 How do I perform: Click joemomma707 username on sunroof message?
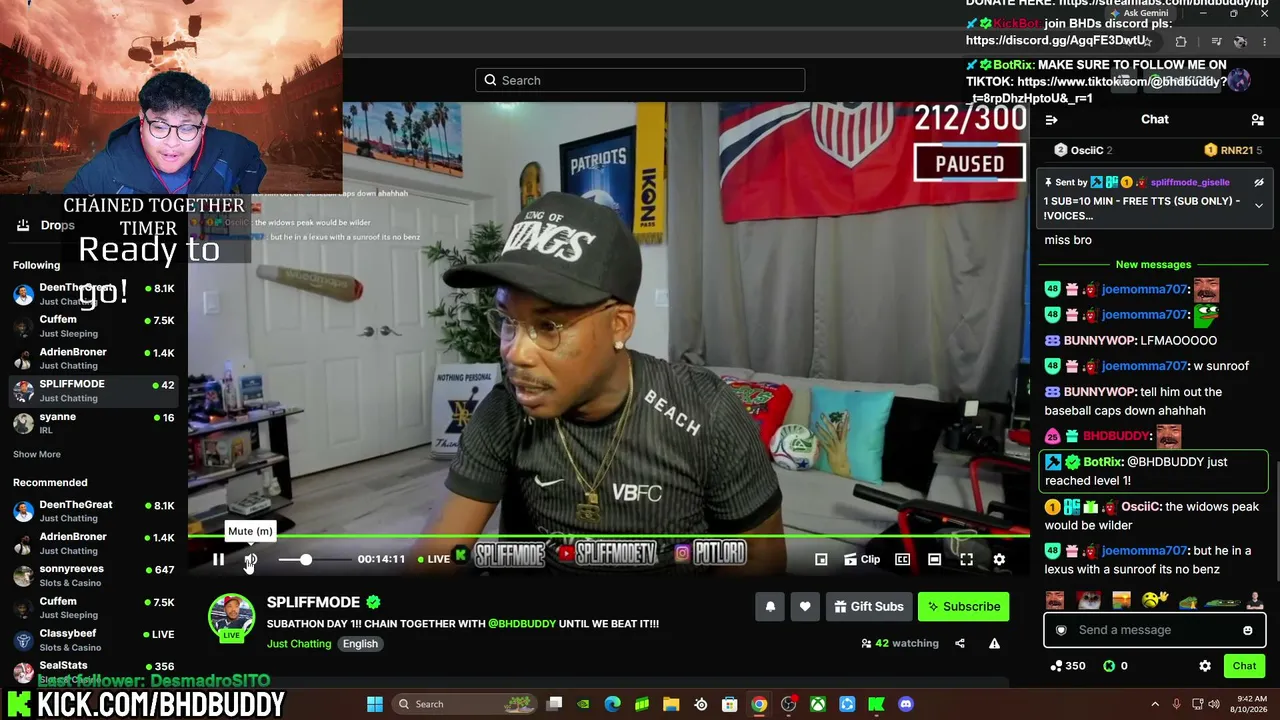[1145, 366]
